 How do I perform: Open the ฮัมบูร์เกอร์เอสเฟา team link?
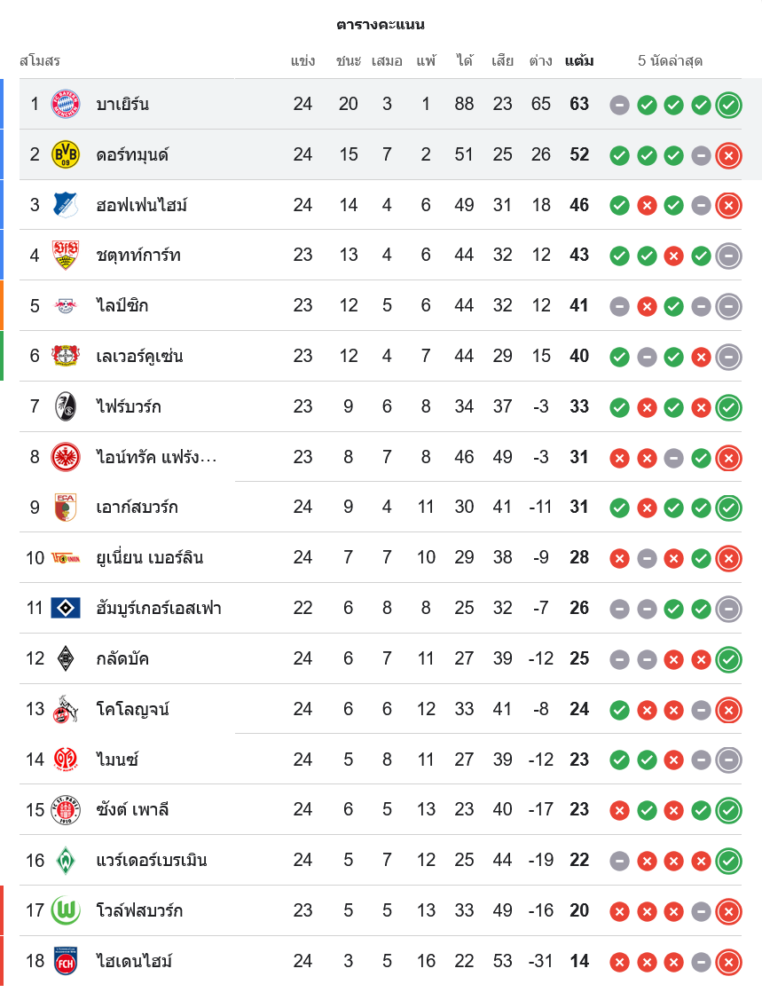coord(158,608)
